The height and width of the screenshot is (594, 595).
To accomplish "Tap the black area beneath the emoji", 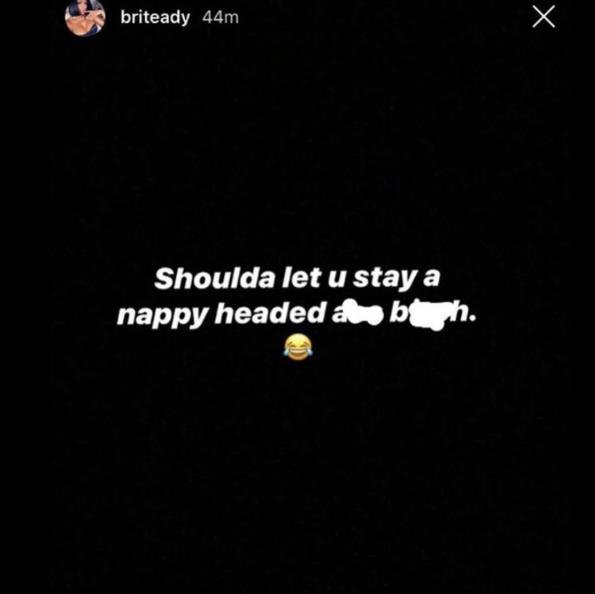I will (298, 474).
